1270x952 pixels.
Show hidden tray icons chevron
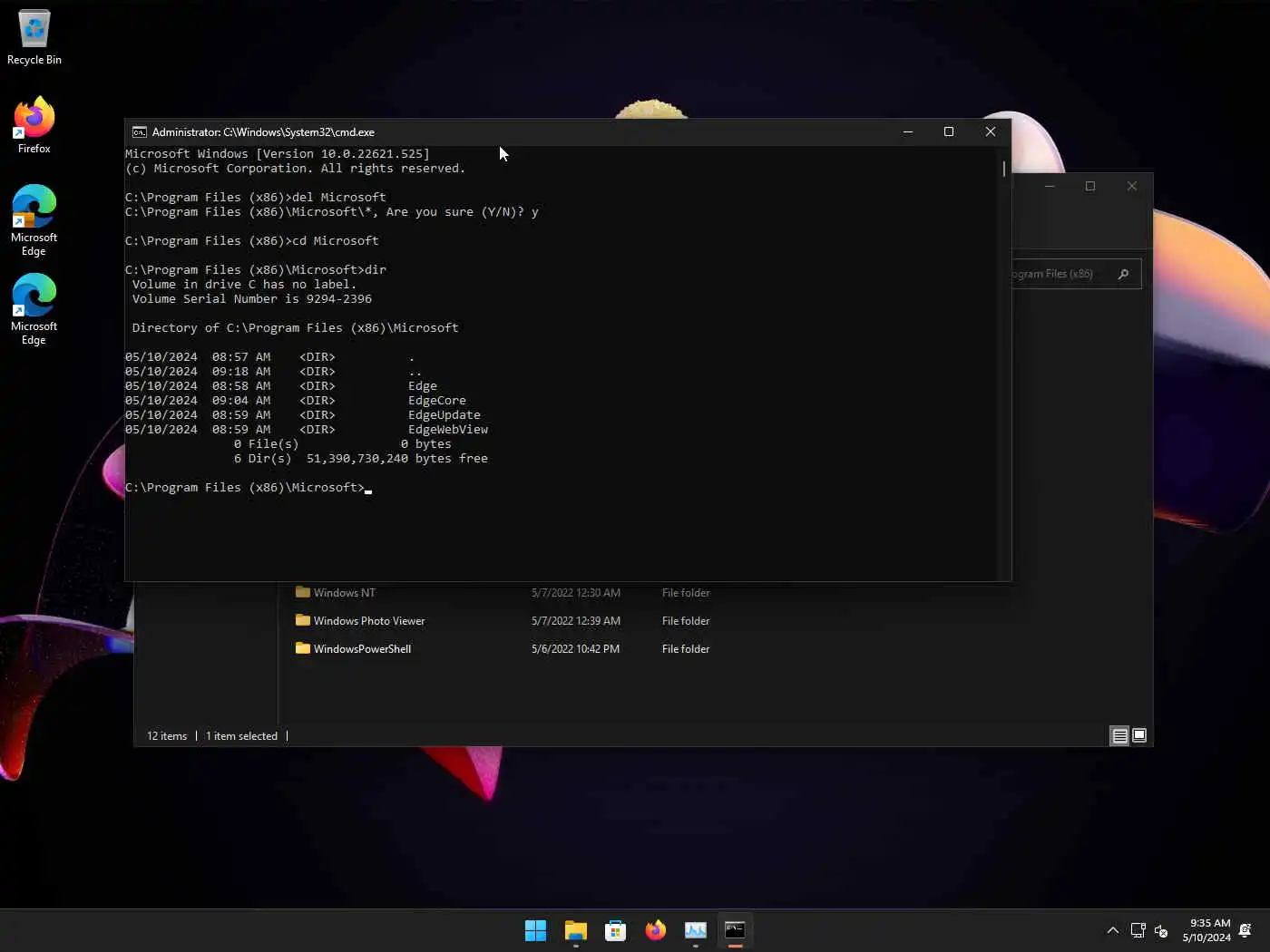click(x=1113, y=930)
